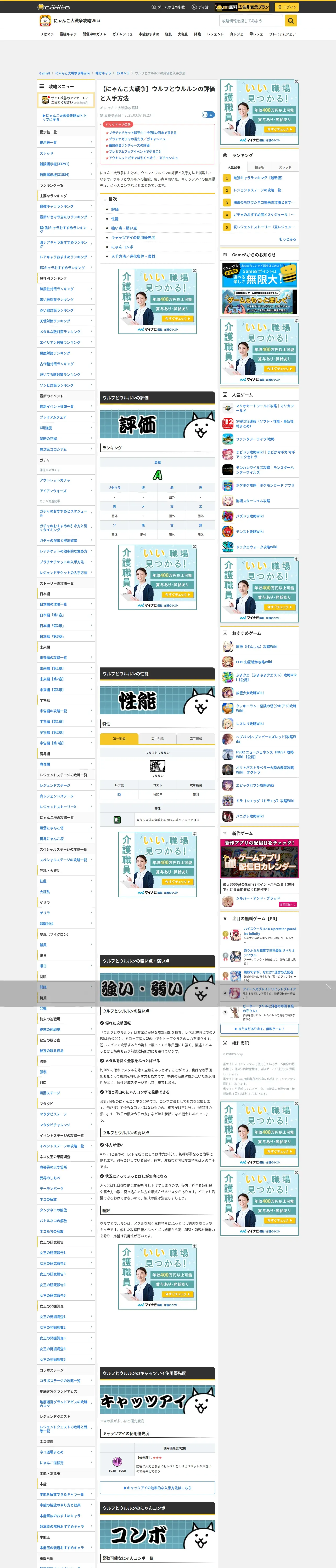Click the search field 攻略情報を探してみよう
Image resolution: width=336 pixels, height=1568 pixels.
[x=252, y=21]
